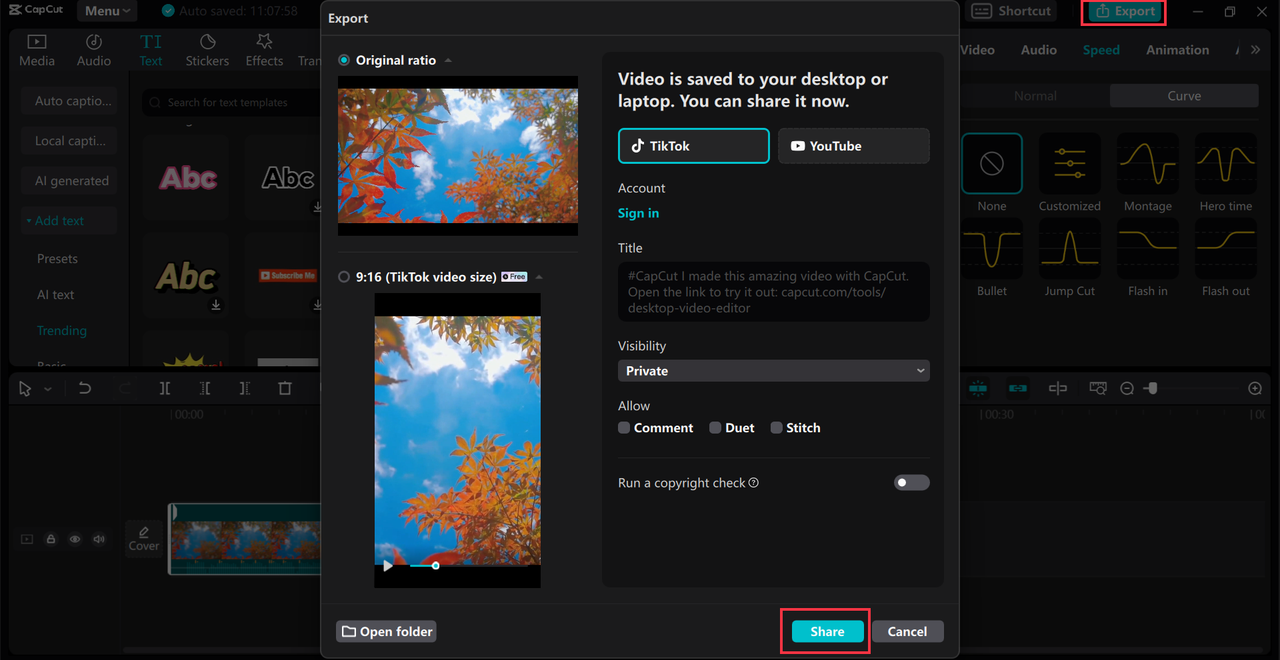Click the Open folder button

coord(386,632)
